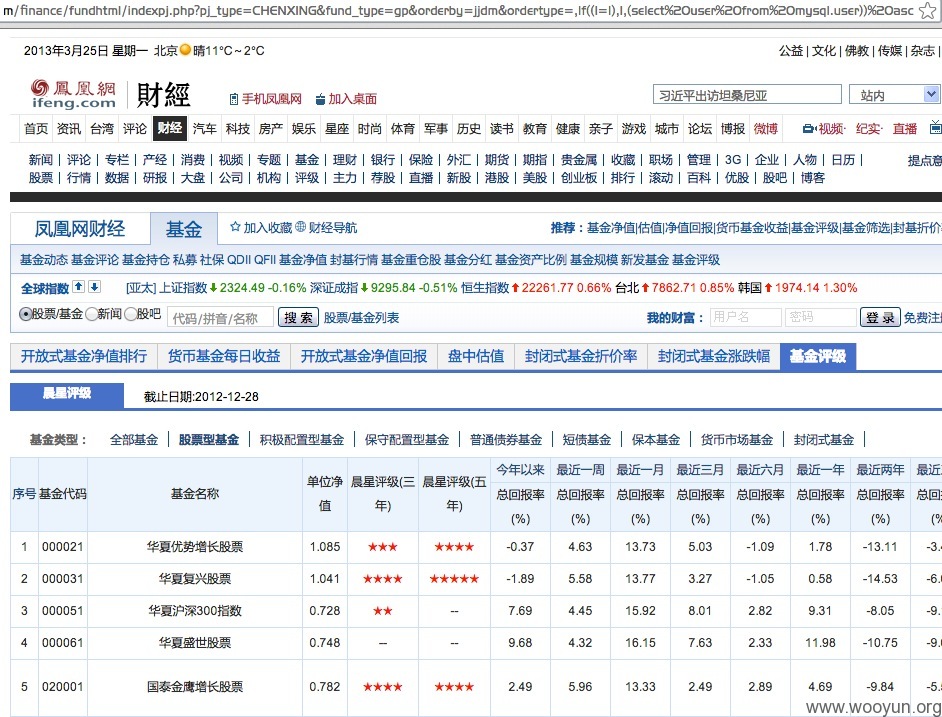
Task: Open the 贵金属 sub-navigation link
Action: tap(579, 160)
